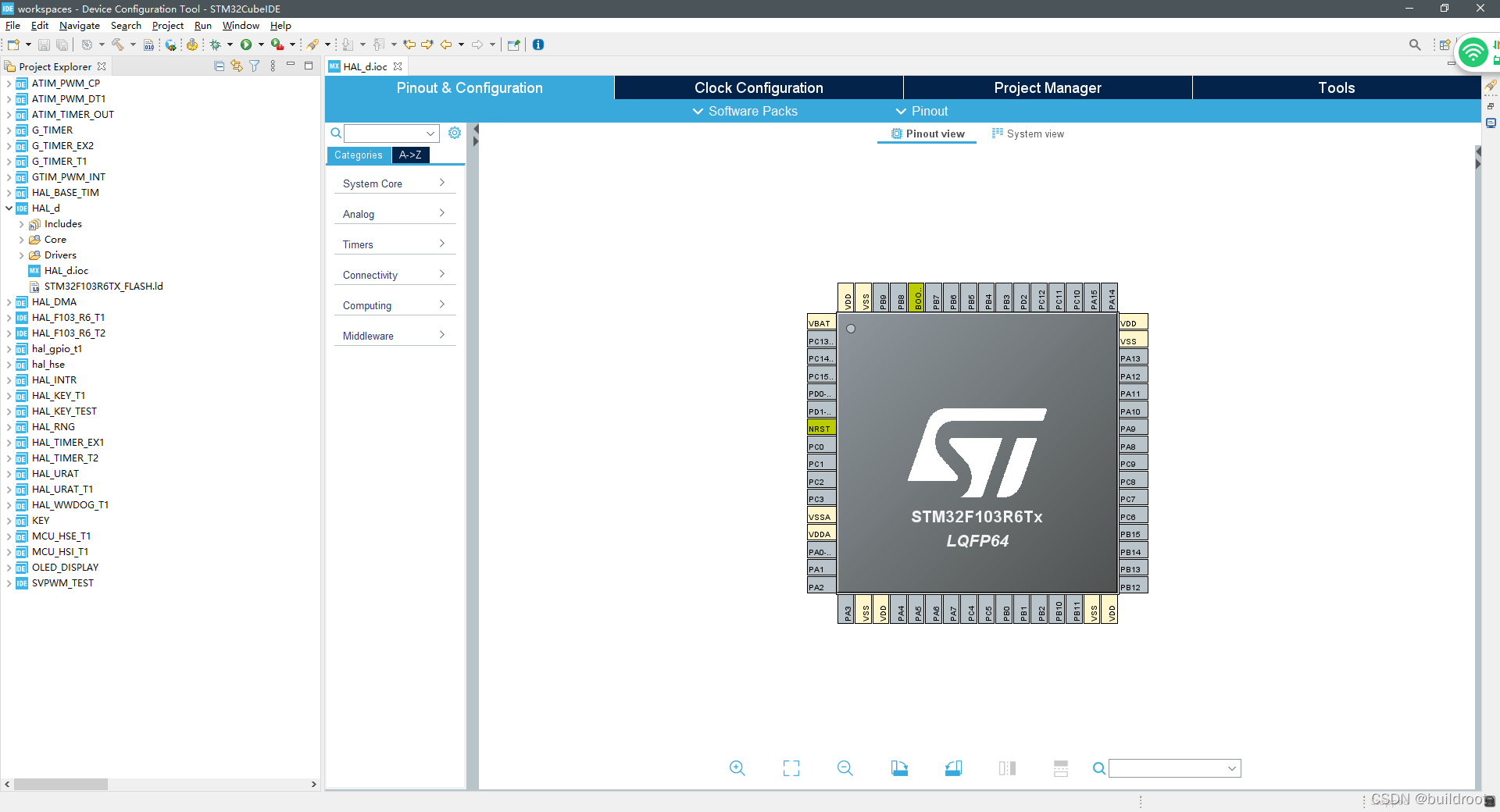Click the back navigation arrow icon
The width and height of the screenshot is (1500, 812).
pyautogui.click(x=446, y=45)
